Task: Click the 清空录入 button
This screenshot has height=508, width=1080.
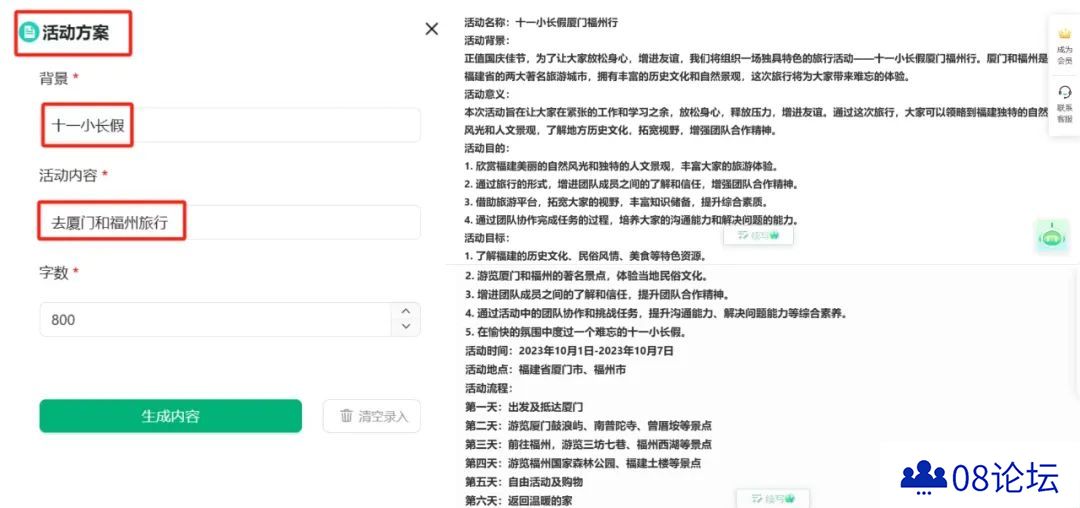Action: tap(372, 416)
